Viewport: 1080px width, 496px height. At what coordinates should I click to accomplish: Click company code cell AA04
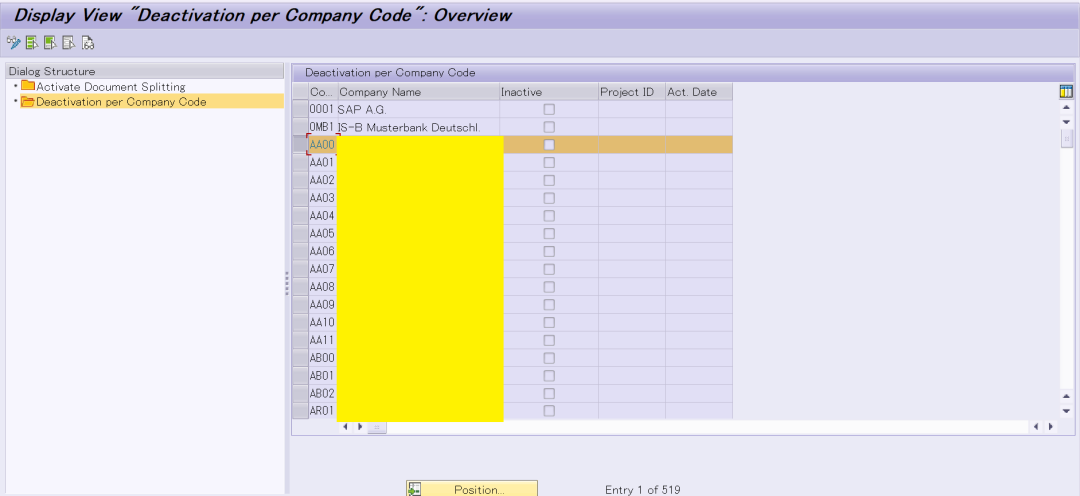point(322,216)
